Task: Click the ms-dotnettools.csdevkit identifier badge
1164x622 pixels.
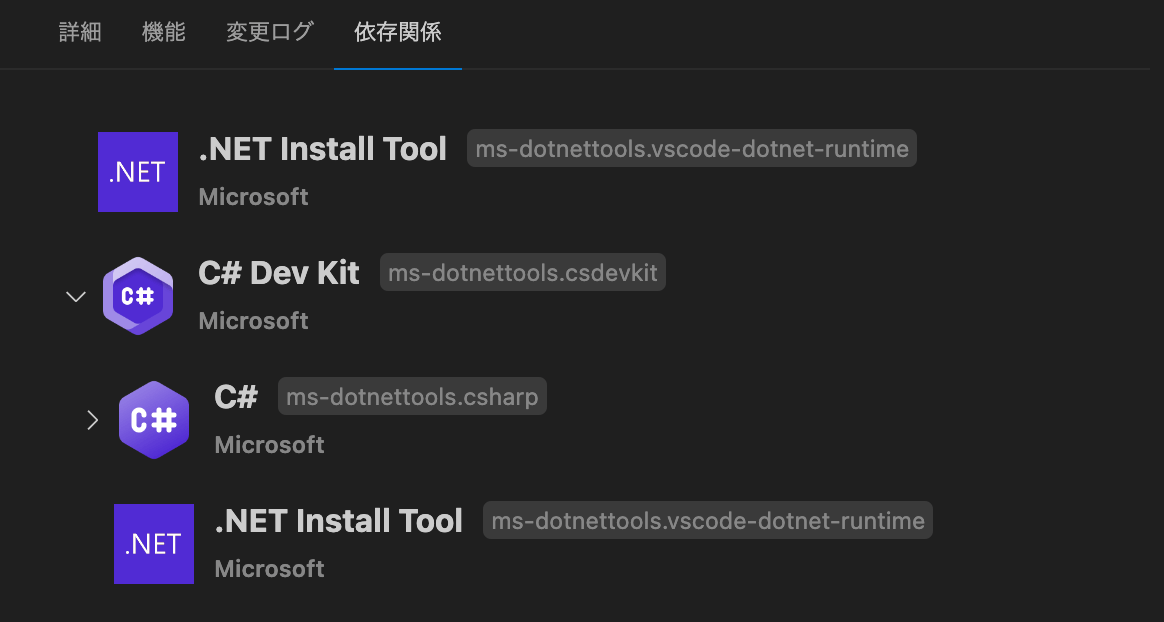Action: click(523, 272)
